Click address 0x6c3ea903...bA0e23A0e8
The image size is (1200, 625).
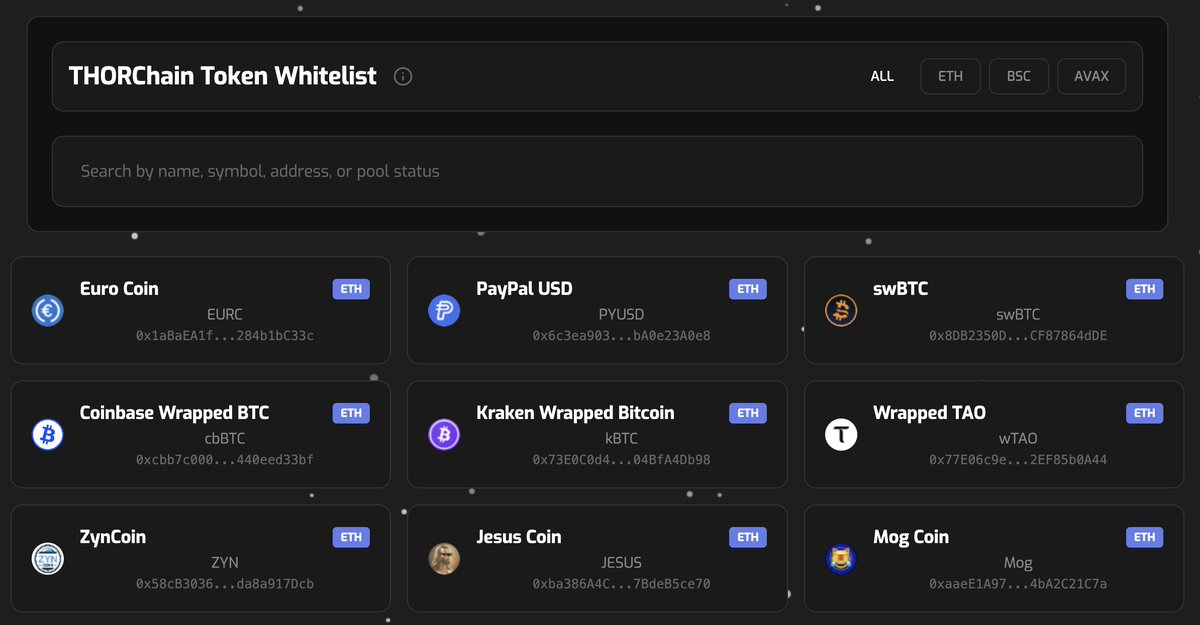pos(622,336)
